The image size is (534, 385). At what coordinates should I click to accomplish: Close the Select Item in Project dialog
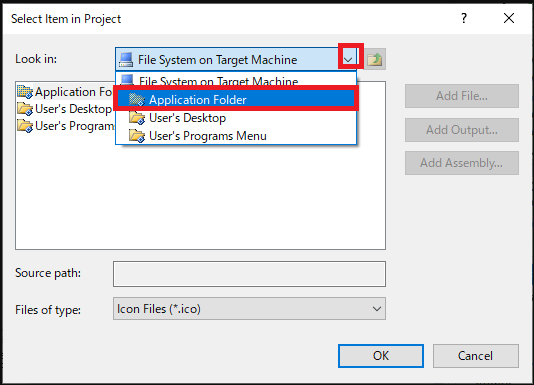(509, 18)
